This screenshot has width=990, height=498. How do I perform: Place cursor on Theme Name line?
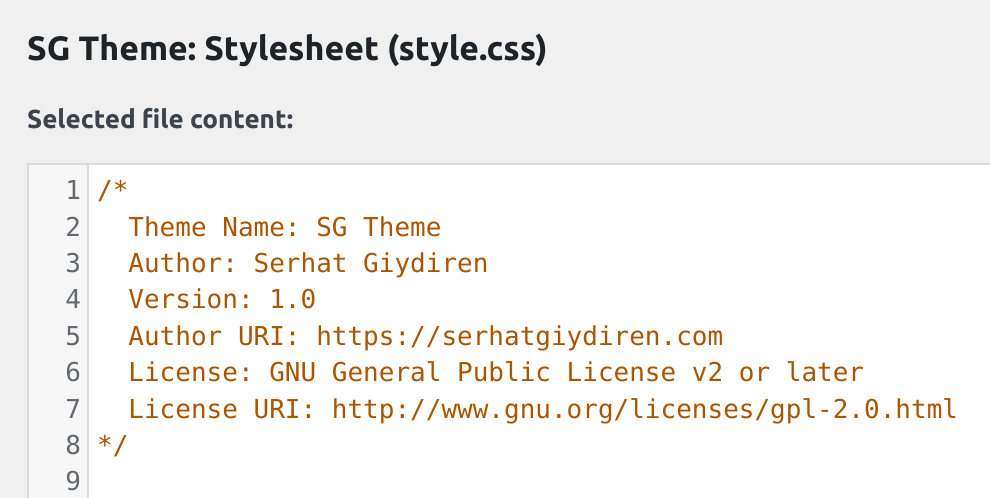click(x=285, y=227)
